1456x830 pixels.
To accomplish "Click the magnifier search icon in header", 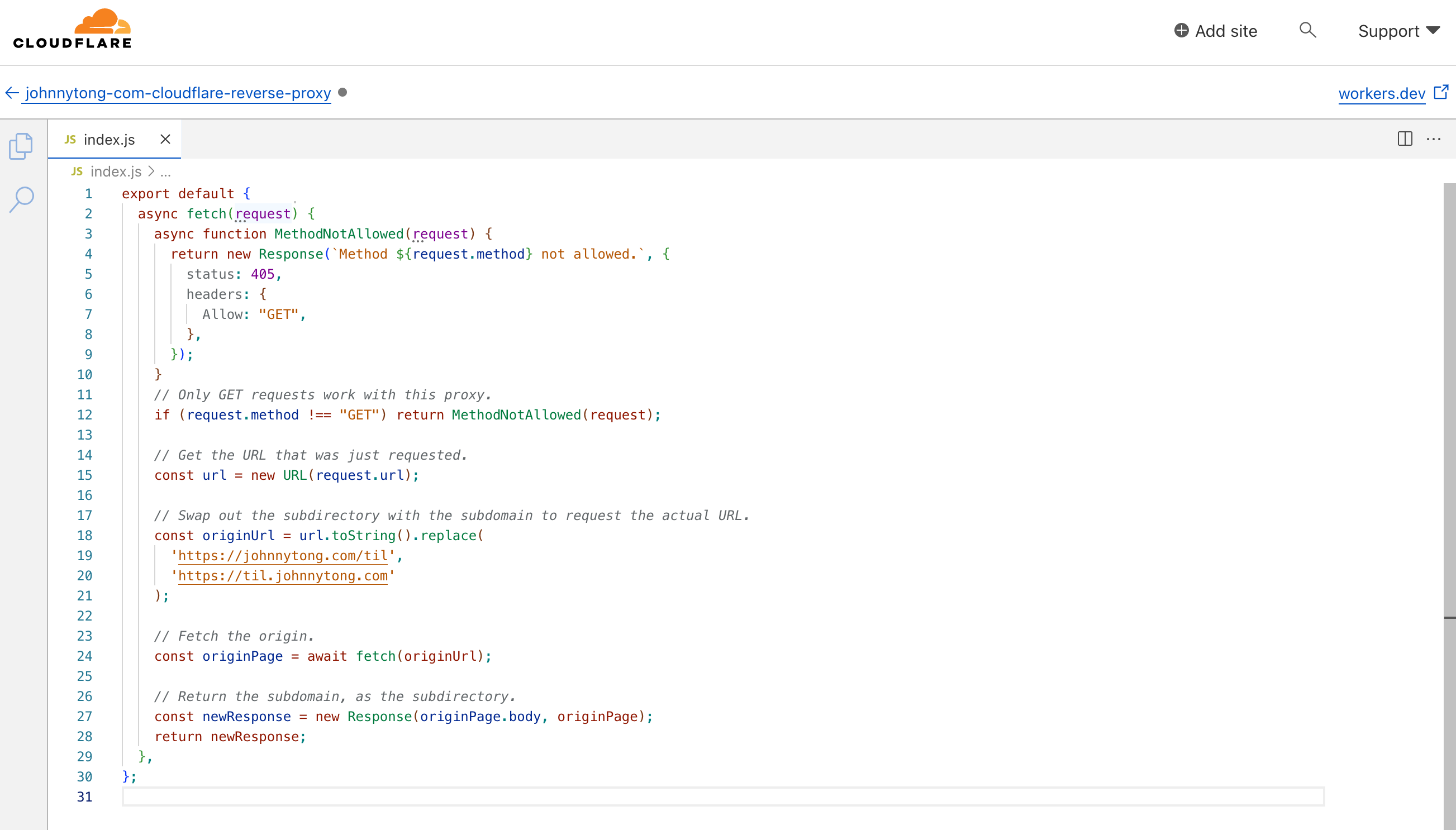I will coord(1307,30).
